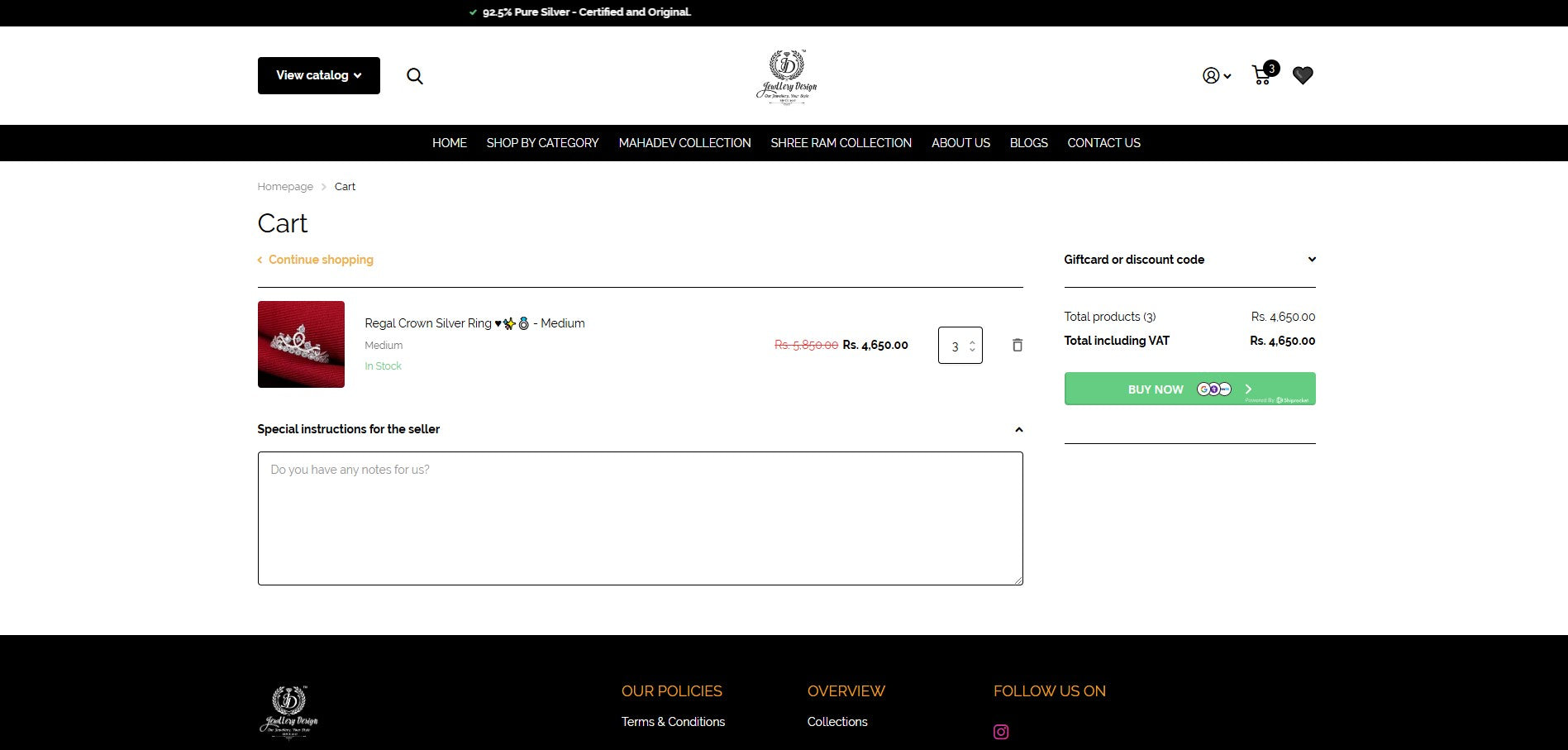1568x750 pixels.
Task: Open the Instagram icon in footer
Action: 1001,732
